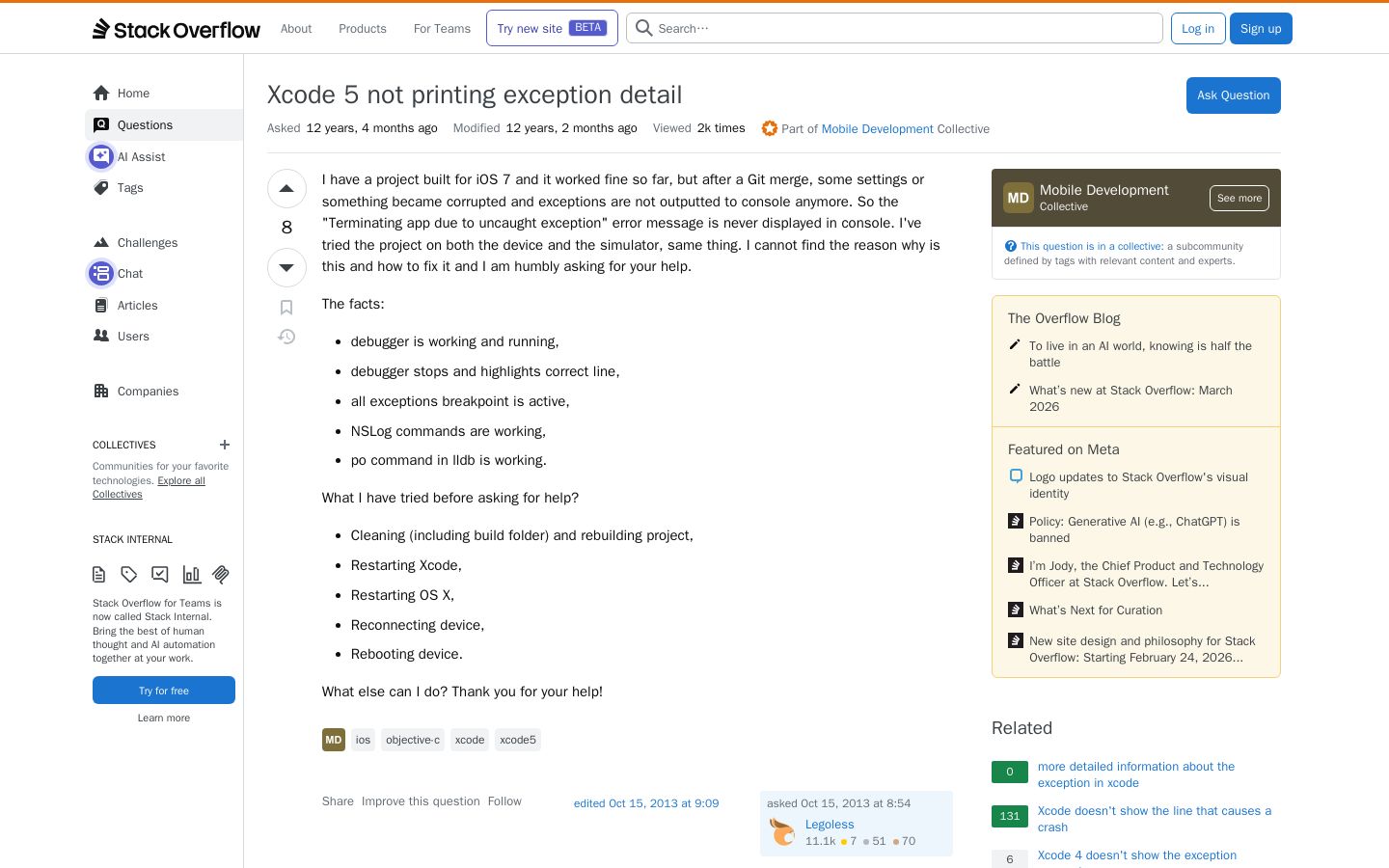Open the Stack Overflow logo home link
The image size is (1389, 868).
click(177, 29)
